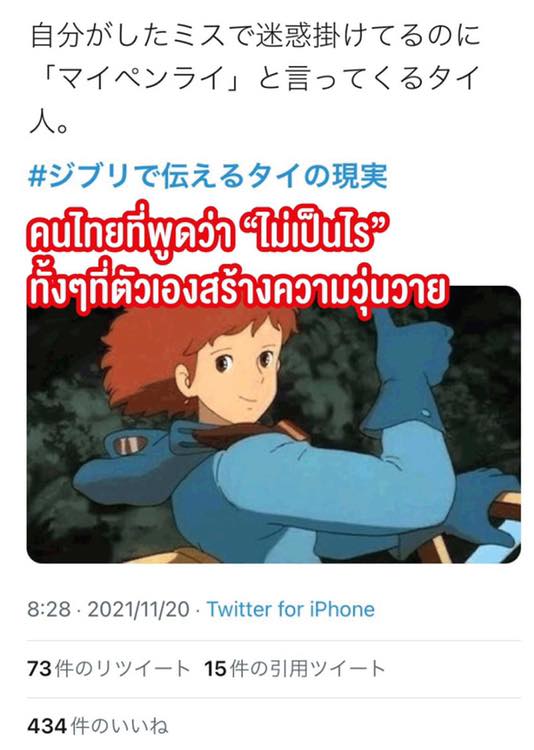Show who liked via 434 件のいいね
The width and height of the screenshot is (534, 750).
(98, 726)
